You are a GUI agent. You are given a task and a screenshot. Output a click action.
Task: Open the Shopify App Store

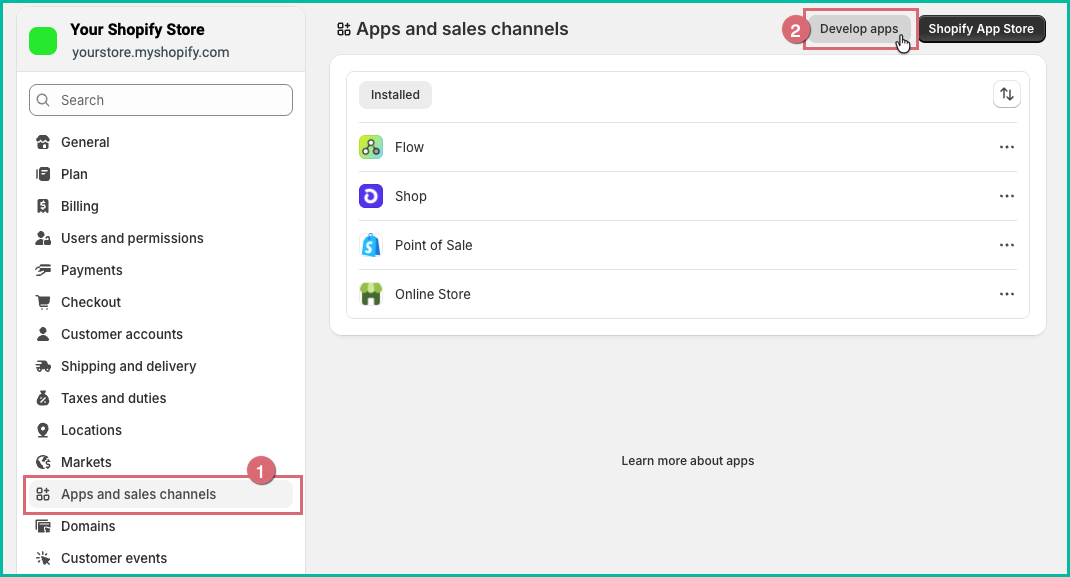(x=981, y=29)
